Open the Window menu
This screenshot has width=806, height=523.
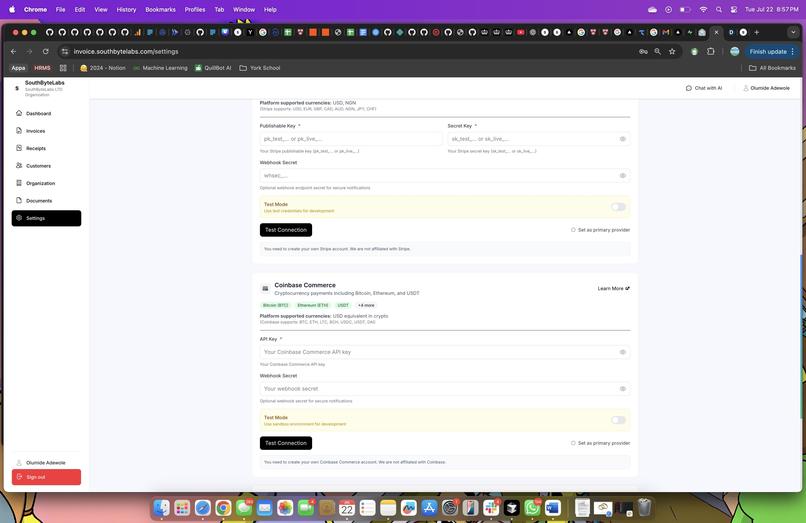pyautogui.click(x=244, y=9)
